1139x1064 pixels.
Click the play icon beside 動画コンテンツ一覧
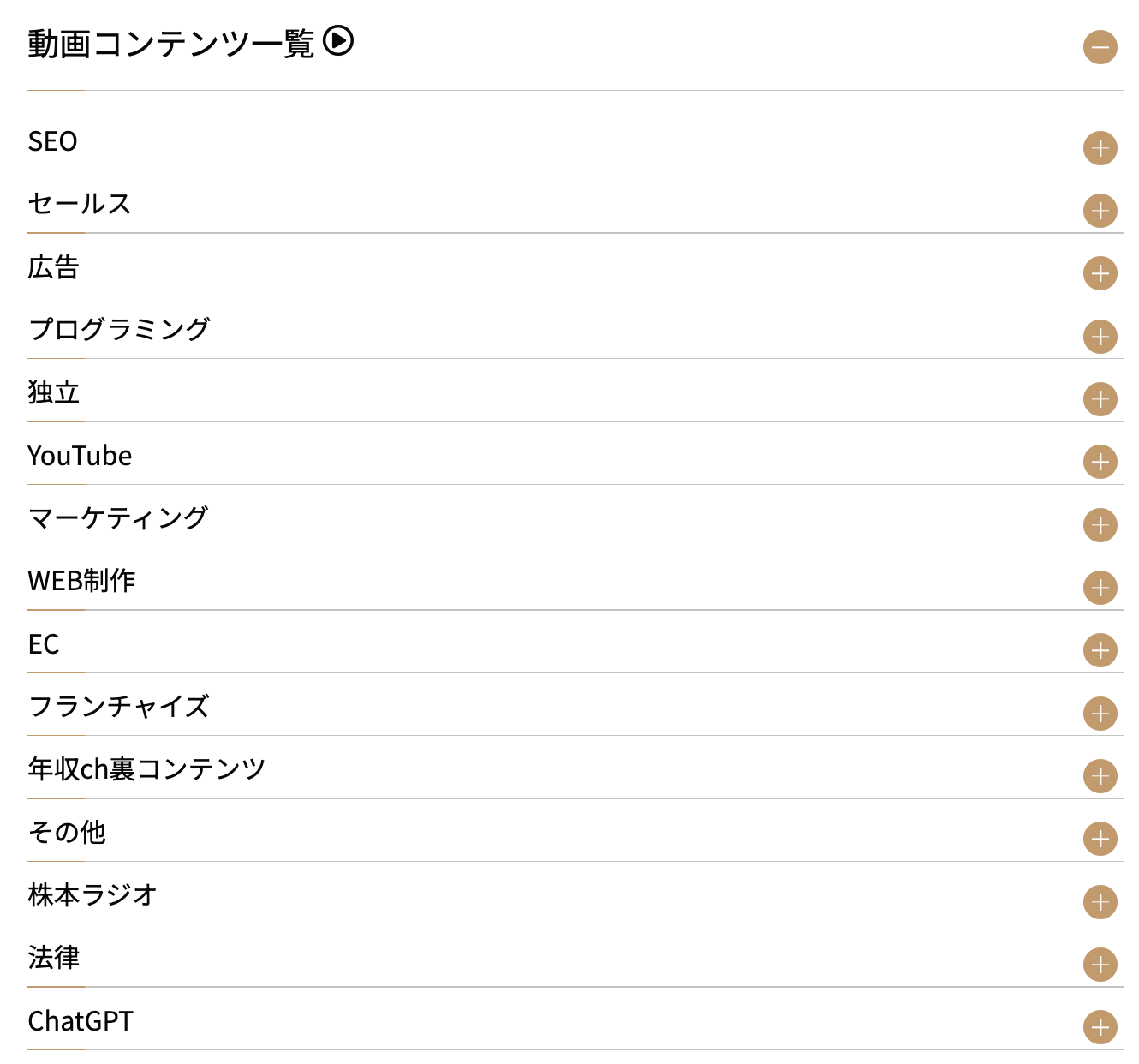pos(338,41)
